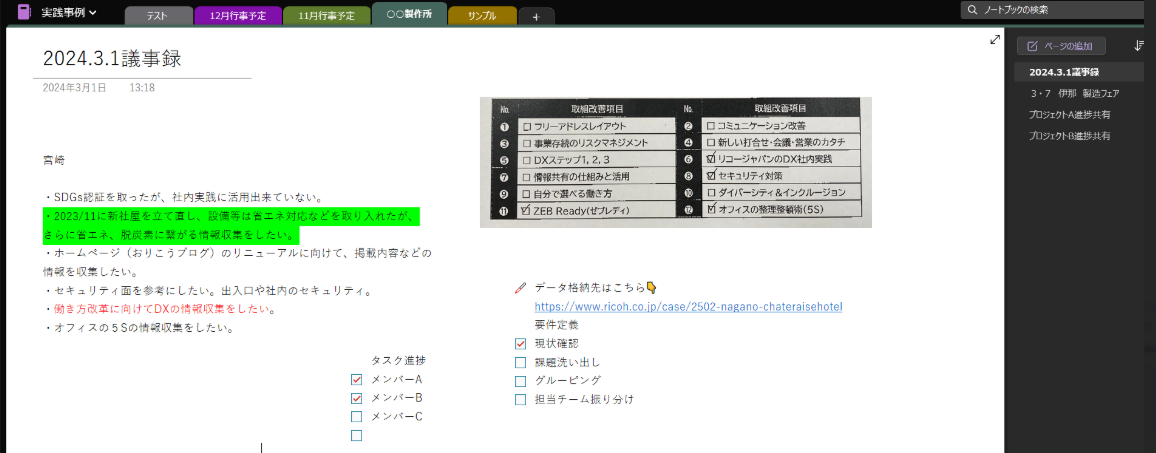Select the inserted checklist photo image
1156x453 pixels.
tap(675, 162)
